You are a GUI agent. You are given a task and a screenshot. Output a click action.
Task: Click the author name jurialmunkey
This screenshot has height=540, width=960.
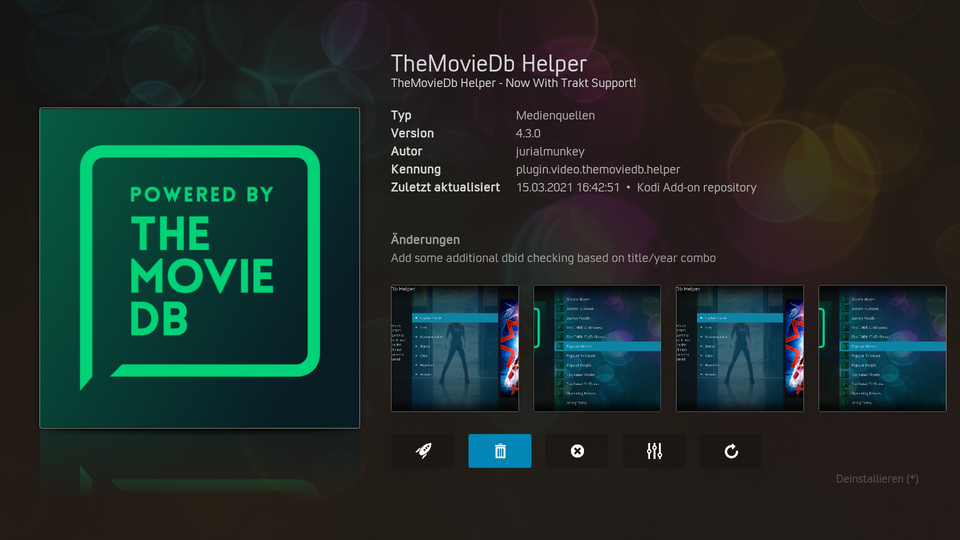coord(550,152)
